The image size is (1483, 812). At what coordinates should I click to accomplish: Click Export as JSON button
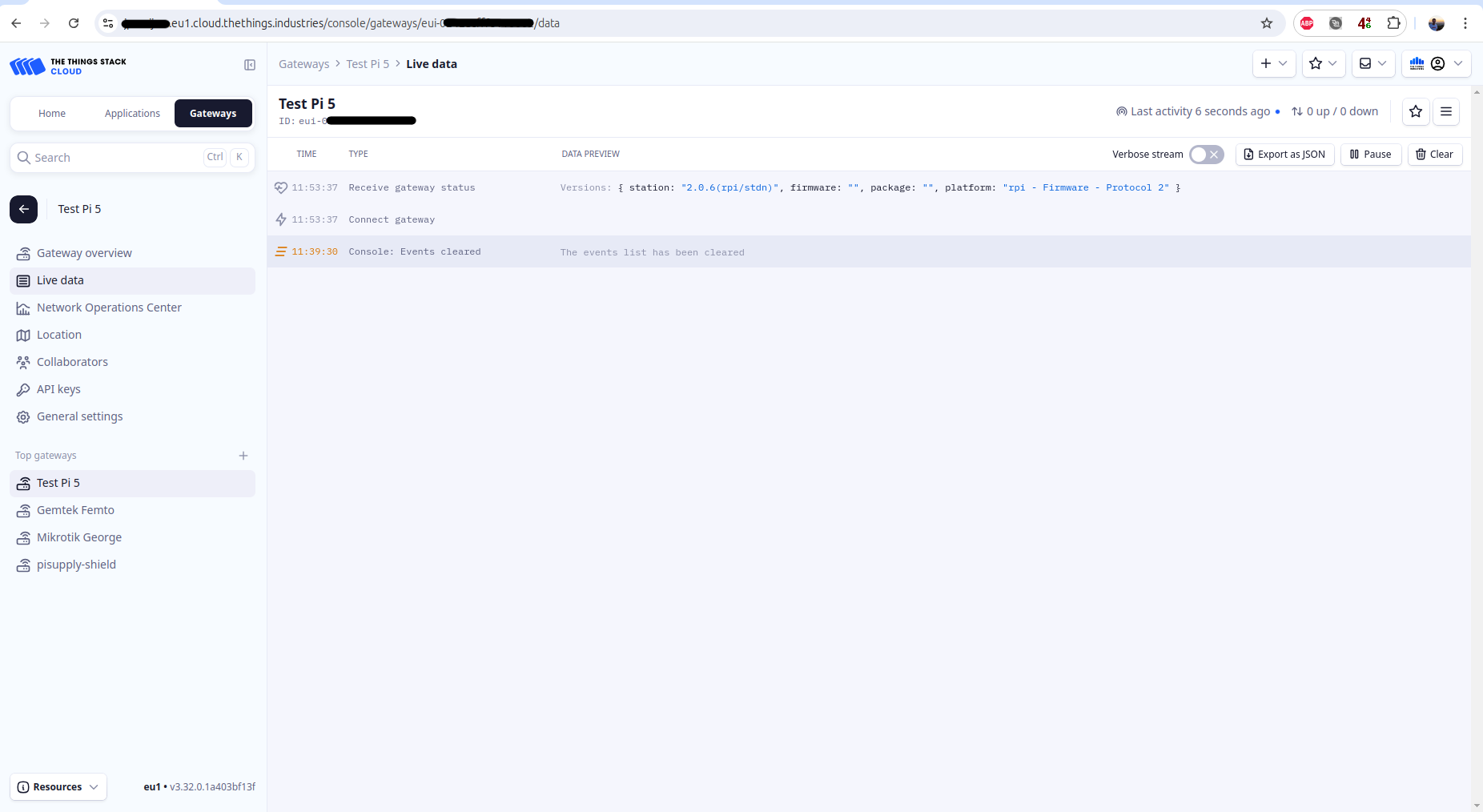click(1284, 155)
